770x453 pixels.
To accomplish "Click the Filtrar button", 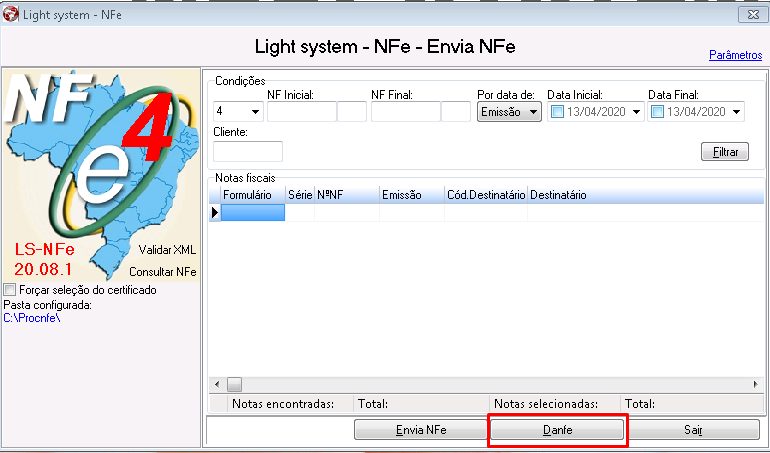I will (725, 152).
